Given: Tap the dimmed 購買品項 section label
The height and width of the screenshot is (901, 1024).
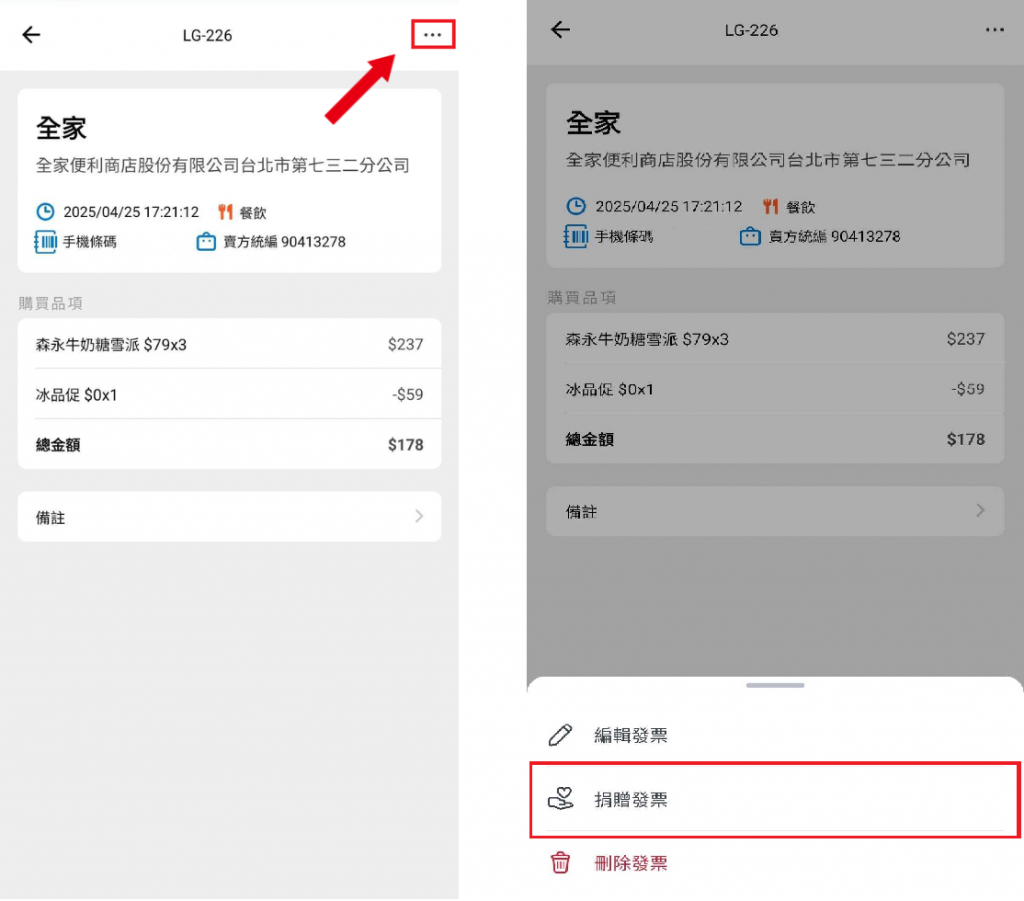Looking at the screenshot, I should [x=581, y=298].
